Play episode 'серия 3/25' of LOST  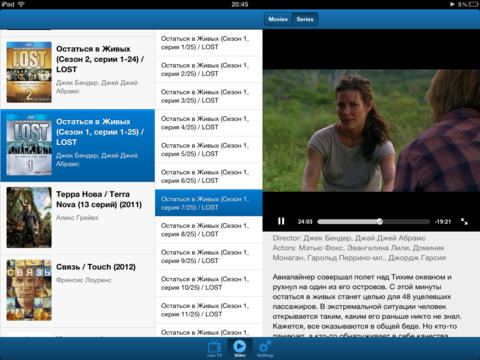209,96
